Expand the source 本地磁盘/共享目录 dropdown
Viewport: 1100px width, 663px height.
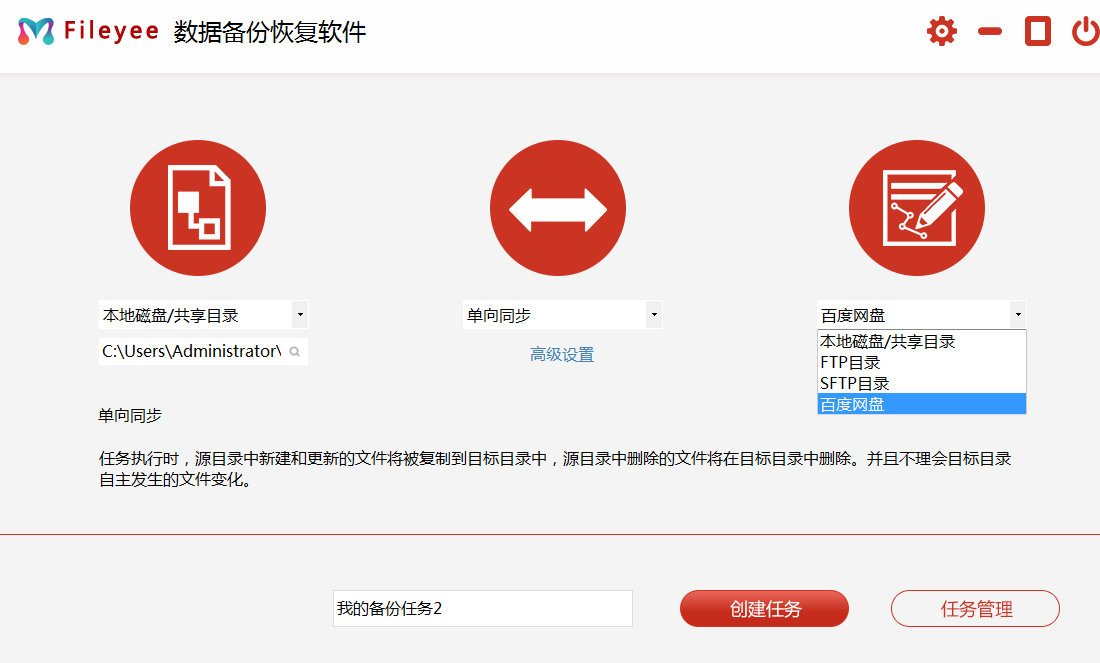coord(299,315)
